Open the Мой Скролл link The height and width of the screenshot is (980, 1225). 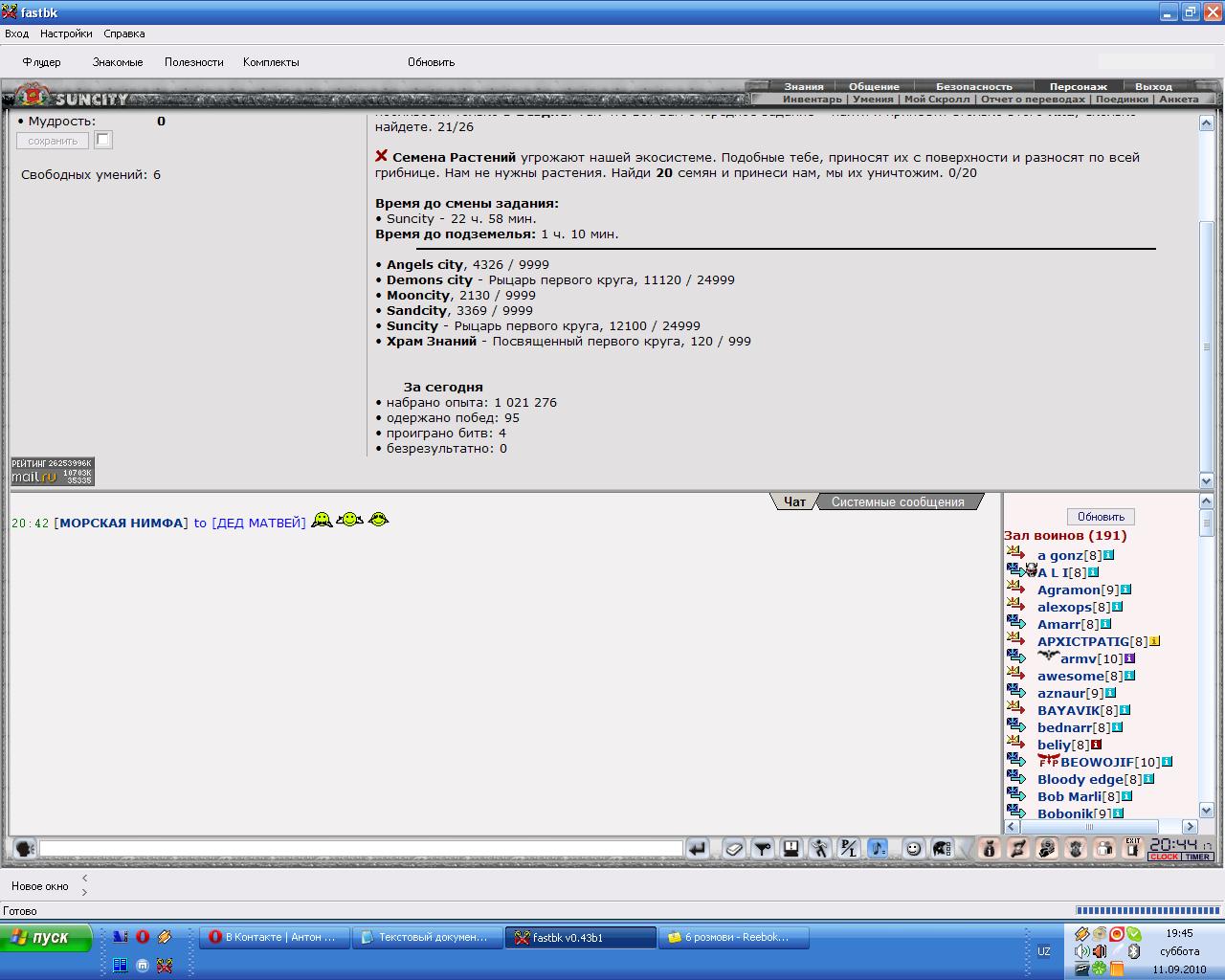(x=937, y=99)
